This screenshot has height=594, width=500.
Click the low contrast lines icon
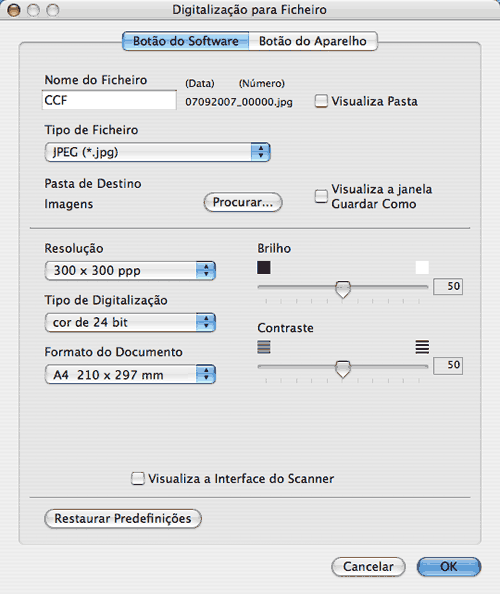pos(264,347)
